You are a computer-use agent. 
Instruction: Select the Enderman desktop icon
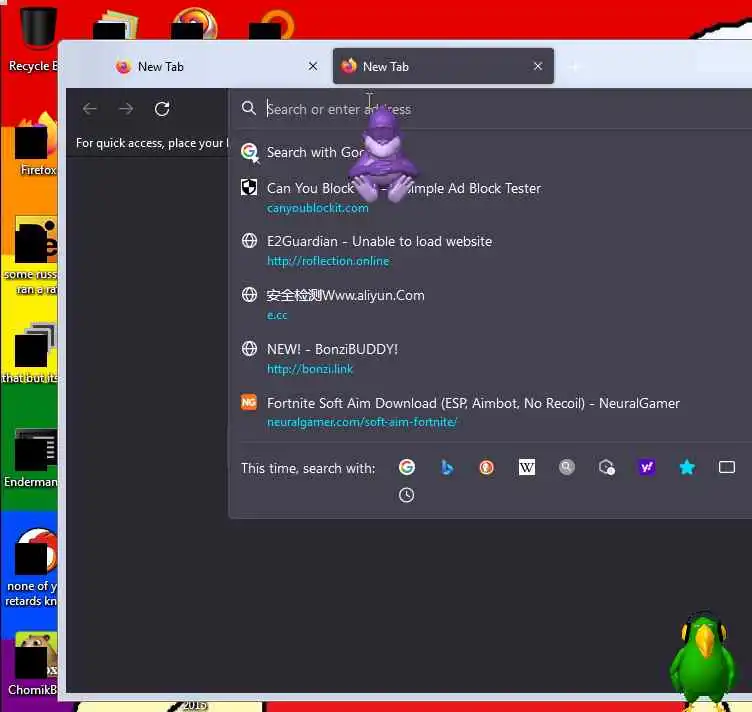click(x=33, y=458)
